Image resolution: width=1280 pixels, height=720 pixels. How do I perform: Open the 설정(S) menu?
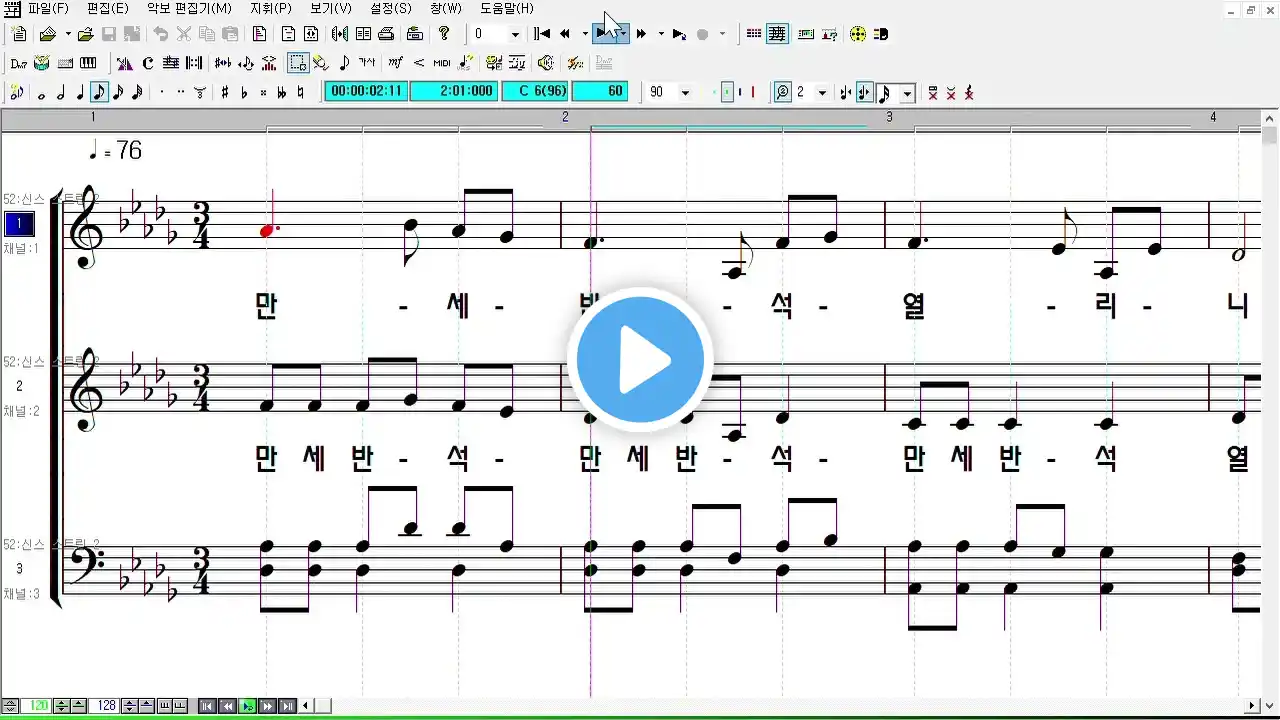(391, 8)
